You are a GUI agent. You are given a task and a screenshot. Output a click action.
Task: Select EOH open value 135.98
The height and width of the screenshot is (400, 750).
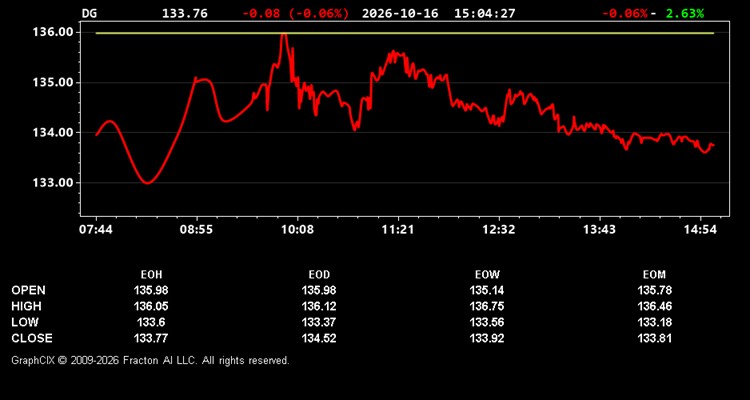coord(151,290)
